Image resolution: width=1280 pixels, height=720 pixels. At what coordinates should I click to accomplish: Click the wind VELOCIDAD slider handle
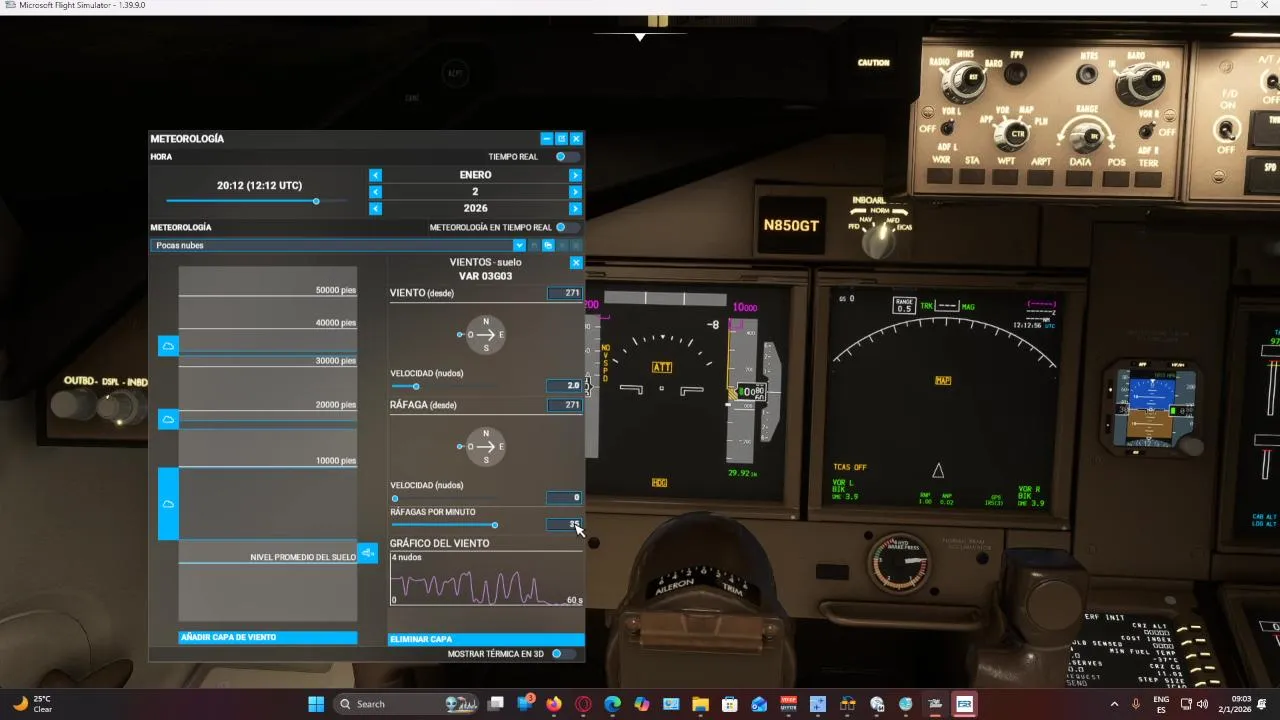[416, 386]
